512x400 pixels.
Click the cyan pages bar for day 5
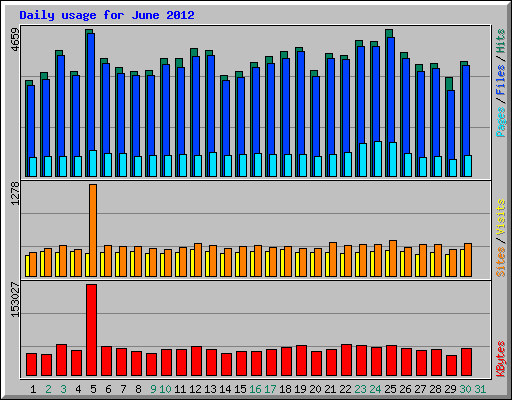pyautogui.click(x=93, y=163)
